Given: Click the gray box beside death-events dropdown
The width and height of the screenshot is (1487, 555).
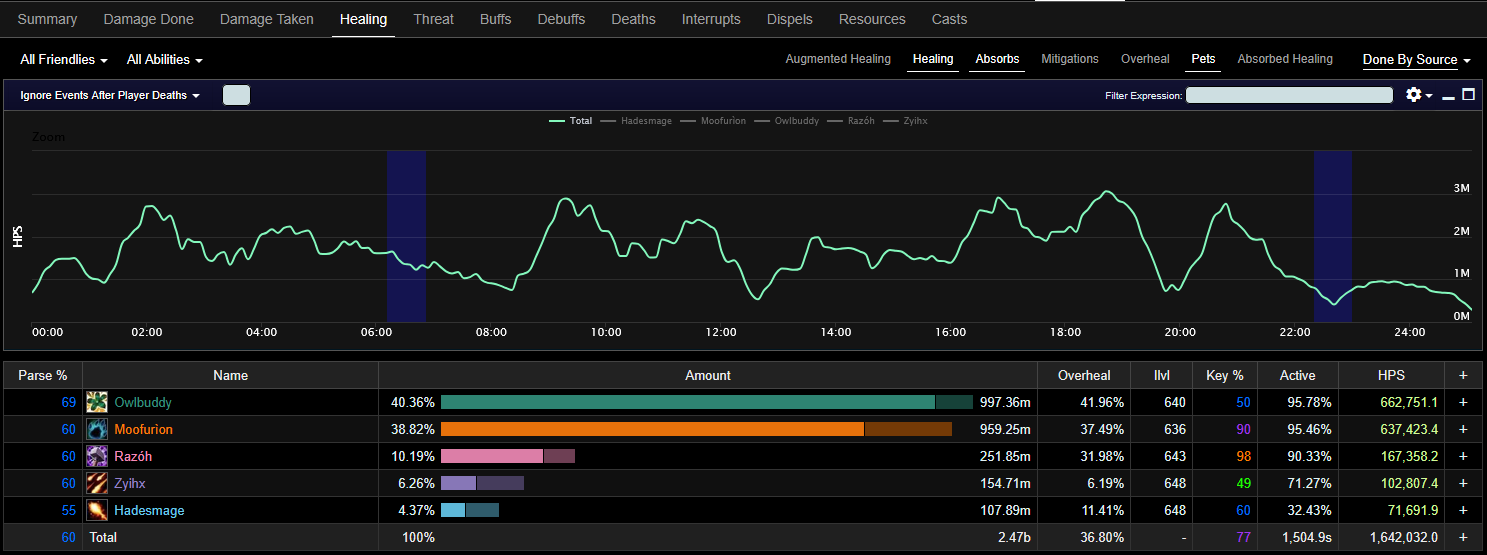Looking at the screenshot, I should coord(236,95).
